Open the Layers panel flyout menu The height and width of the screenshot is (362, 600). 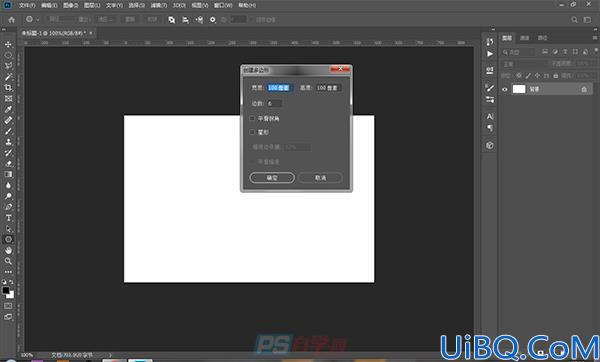(595, 38)
